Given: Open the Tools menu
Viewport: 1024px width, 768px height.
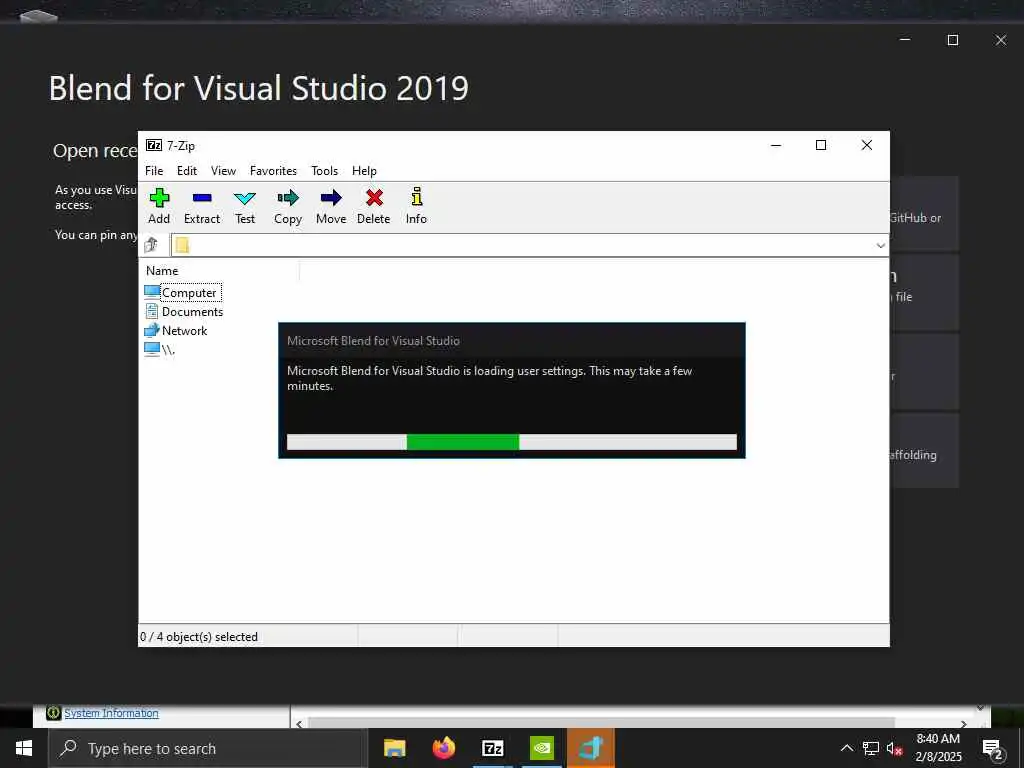Looking at the screenshot, I should tap(325, 170).
